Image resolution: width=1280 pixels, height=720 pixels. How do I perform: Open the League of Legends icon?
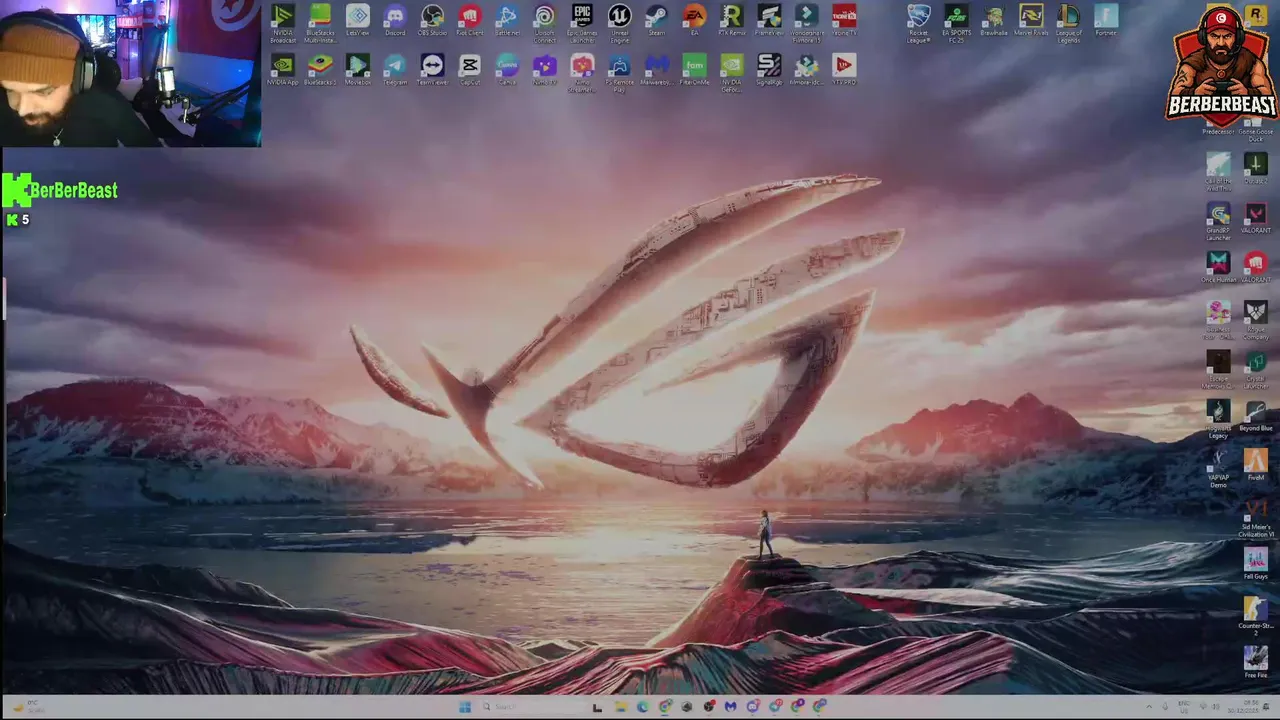click(x=1068, y=23)
